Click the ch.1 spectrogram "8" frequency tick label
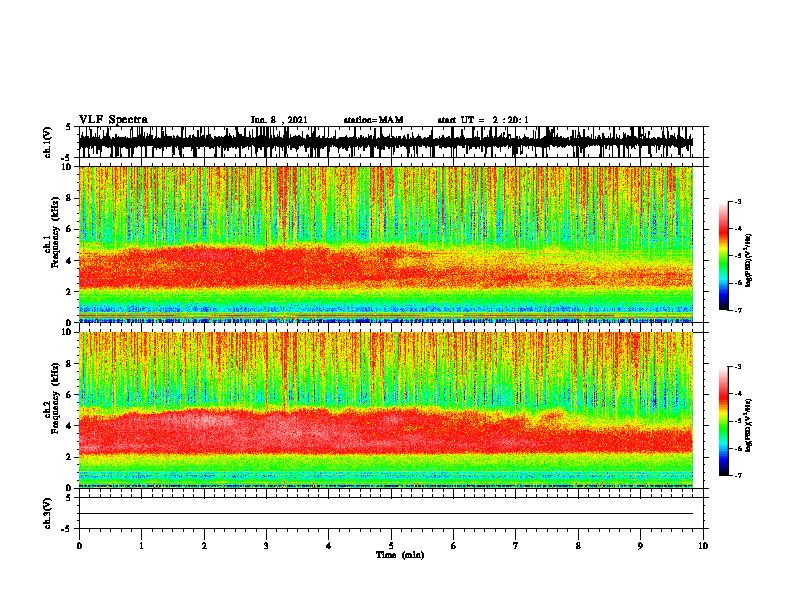This screenshot has width=792, height=612. click(70, 198)
